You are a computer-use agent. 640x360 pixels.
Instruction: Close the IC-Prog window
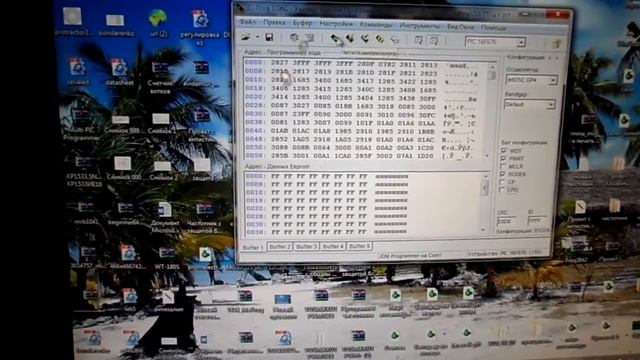point(558,14)
